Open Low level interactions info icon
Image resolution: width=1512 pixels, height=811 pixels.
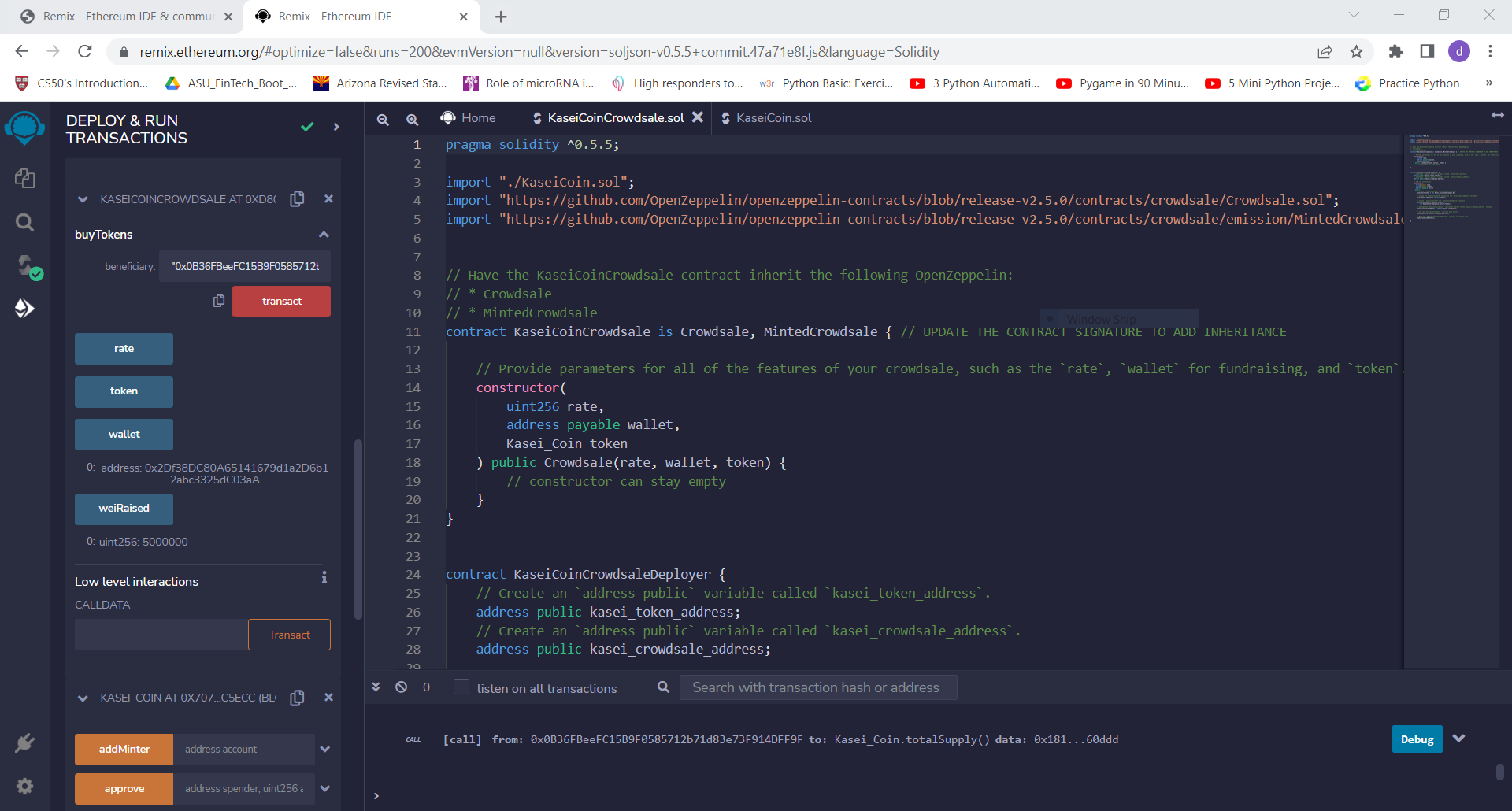tap(324, 578)
